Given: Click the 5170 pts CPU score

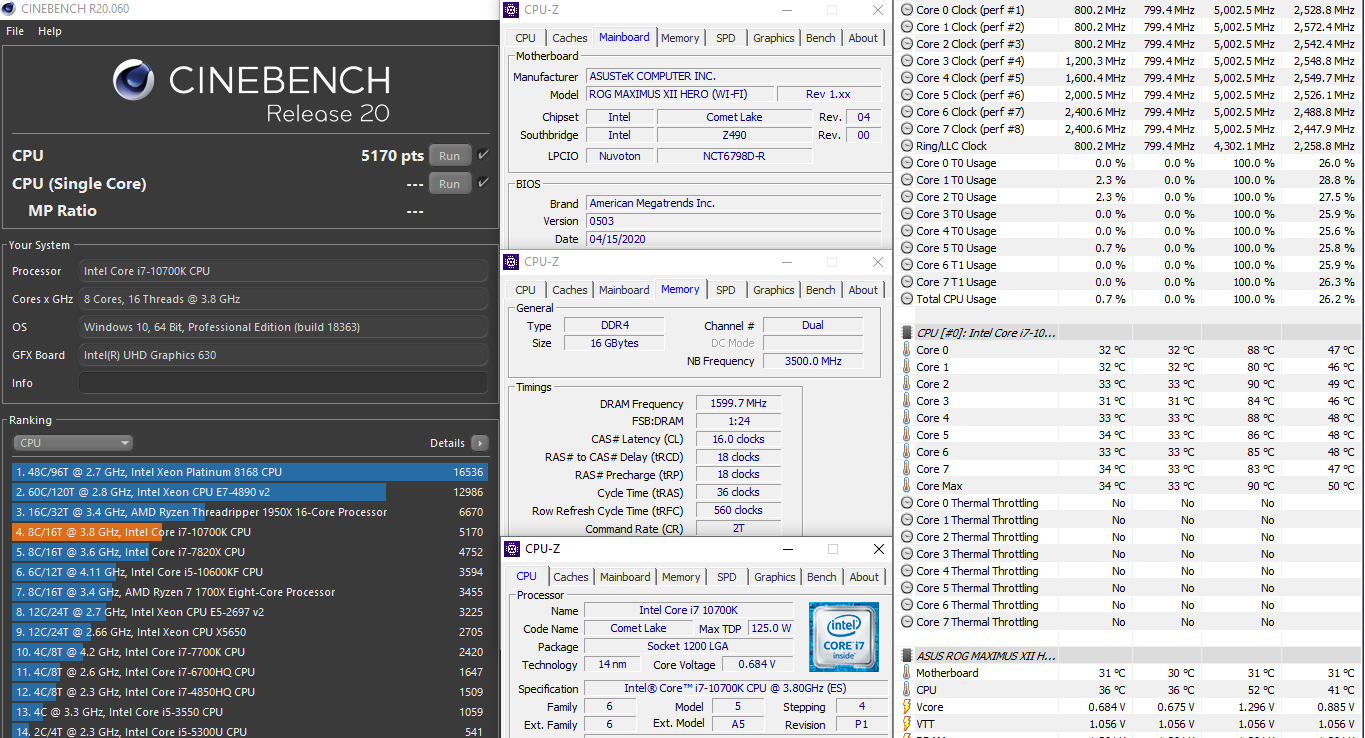Looking at the screenshot, I should point(392,156).
